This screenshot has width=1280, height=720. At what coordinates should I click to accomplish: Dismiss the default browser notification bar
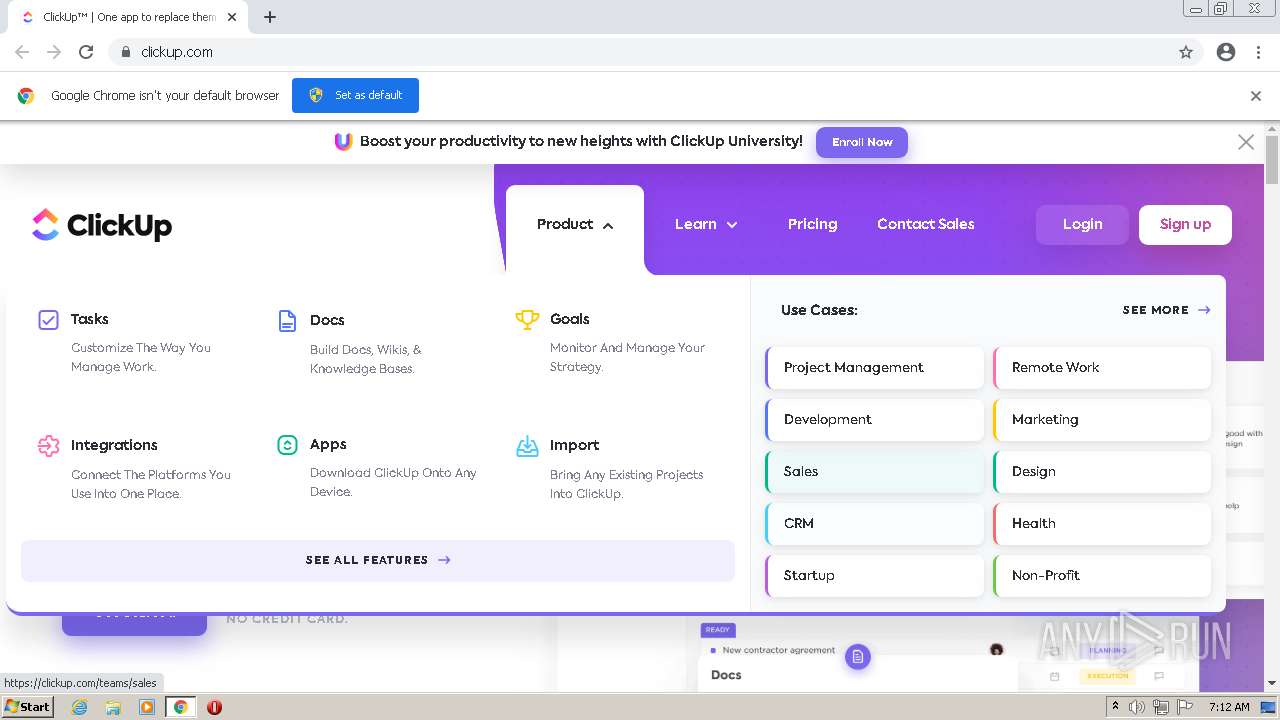[1256, 96]
